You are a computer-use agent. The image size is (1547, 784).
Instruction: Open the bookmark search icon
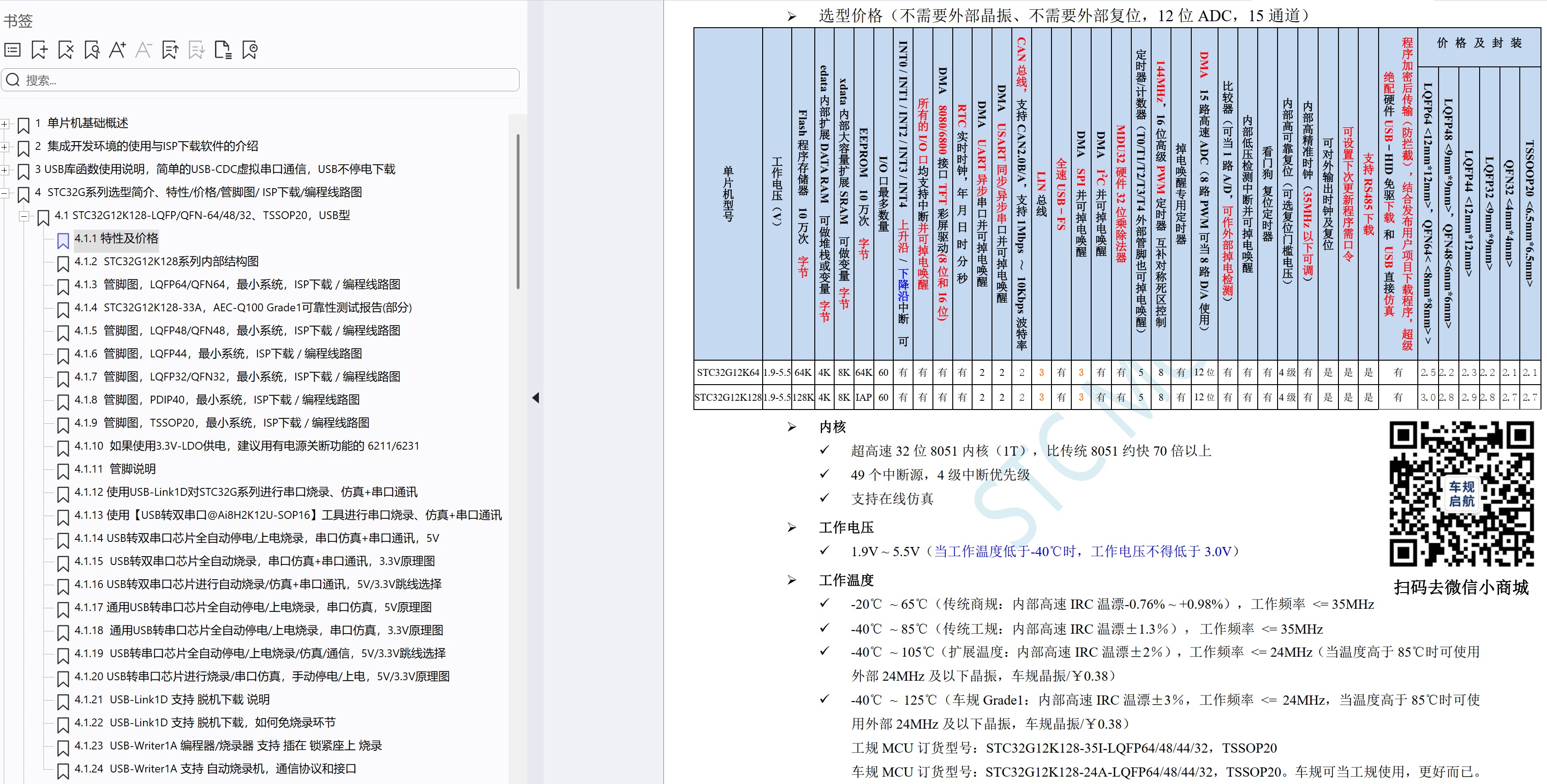click(91, 50)
